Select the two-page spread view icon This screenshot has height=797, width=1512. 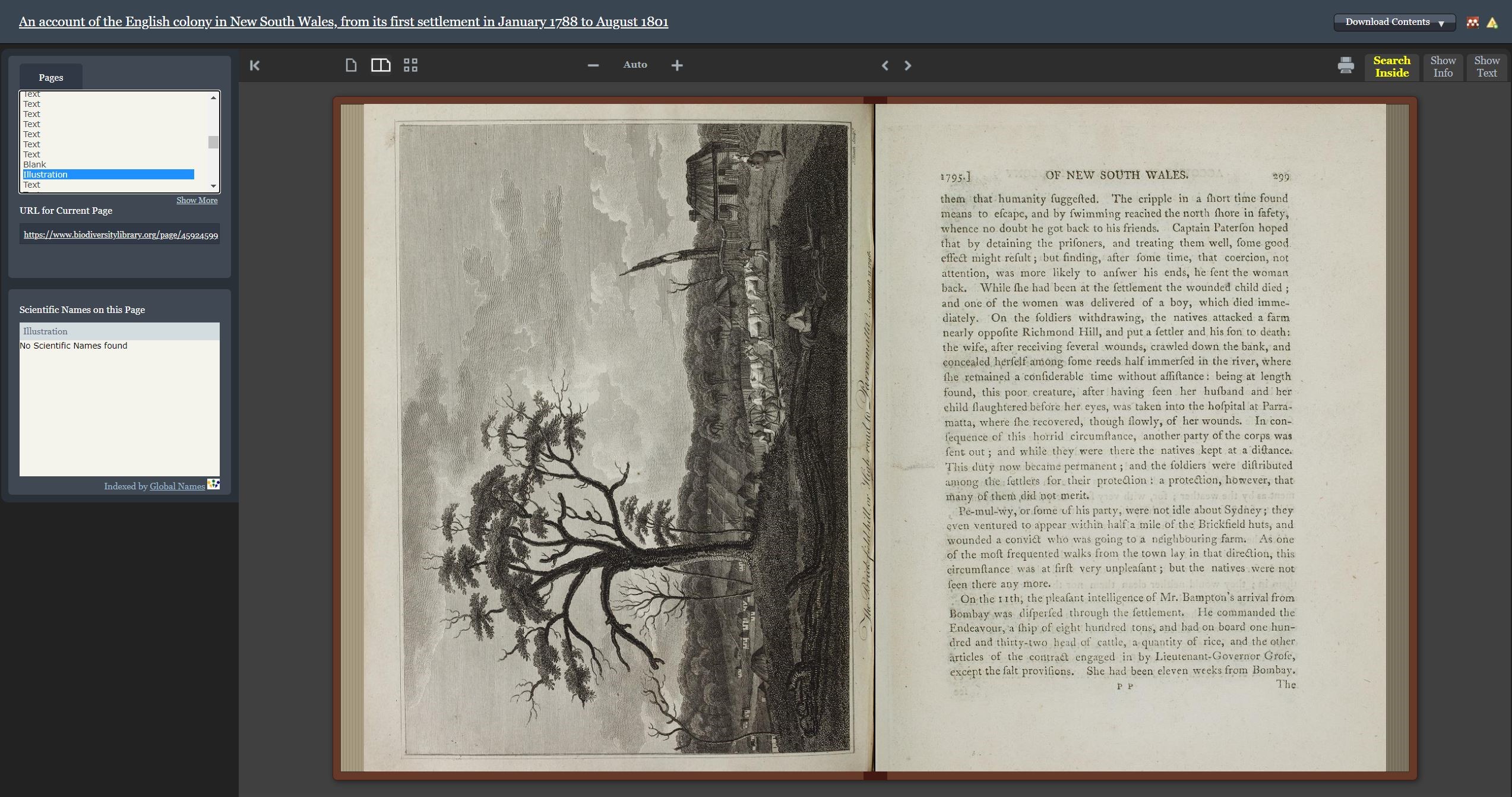tap(381, 65)
